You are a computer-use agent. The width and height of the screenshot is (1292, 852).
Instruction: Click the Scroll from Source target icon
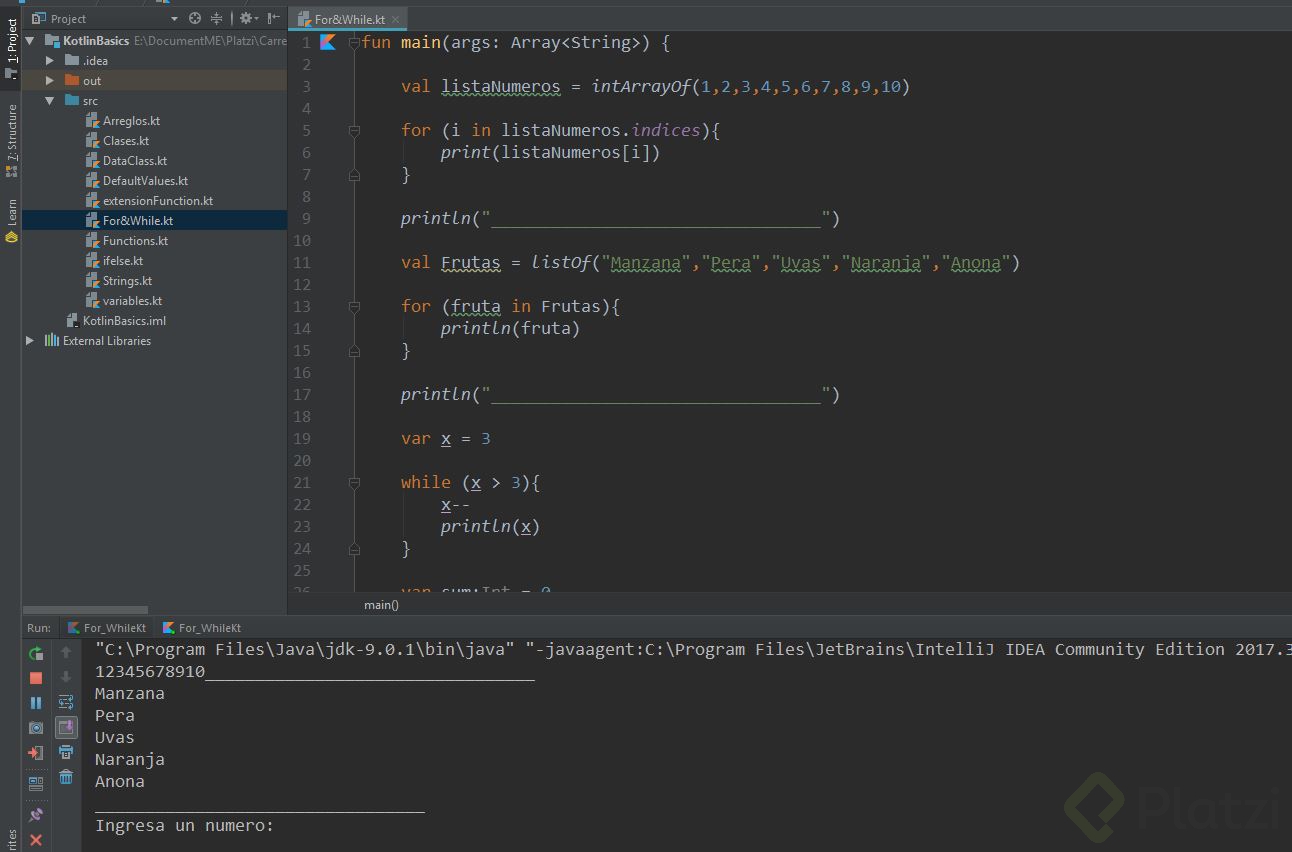click(195, 18)
